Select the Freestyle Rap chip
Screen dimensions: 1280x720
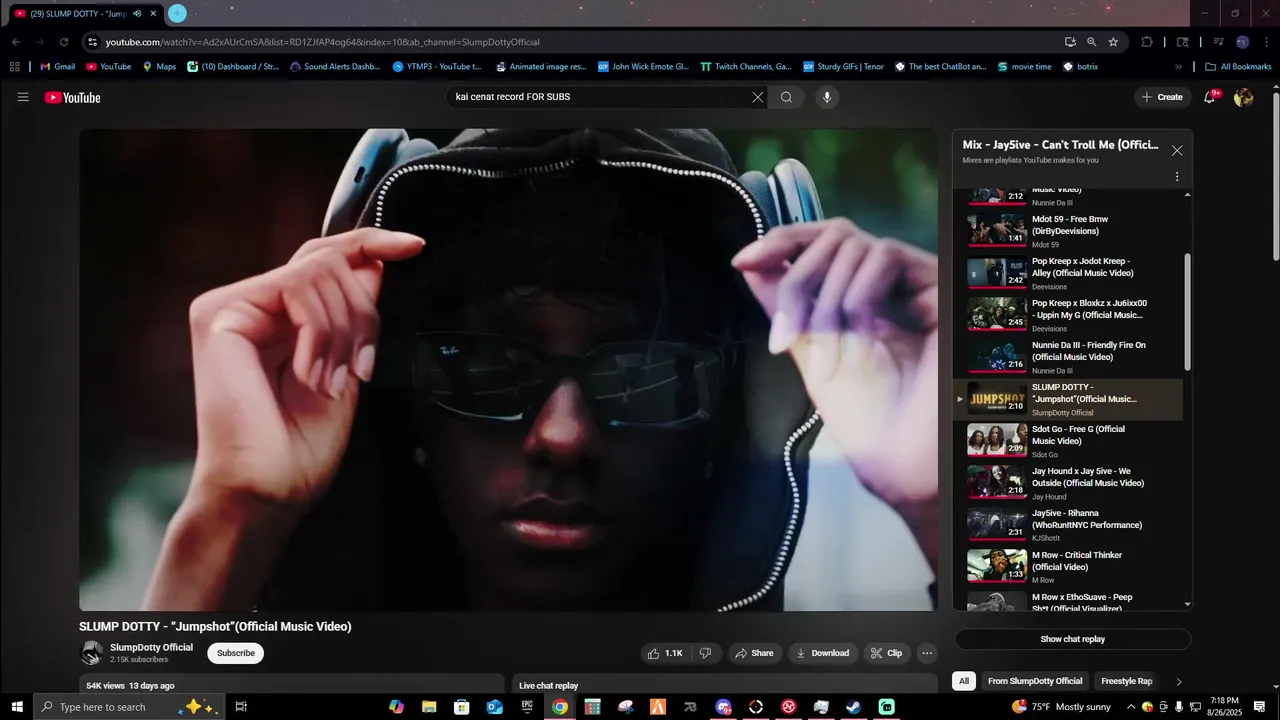tap(1127, 681)
